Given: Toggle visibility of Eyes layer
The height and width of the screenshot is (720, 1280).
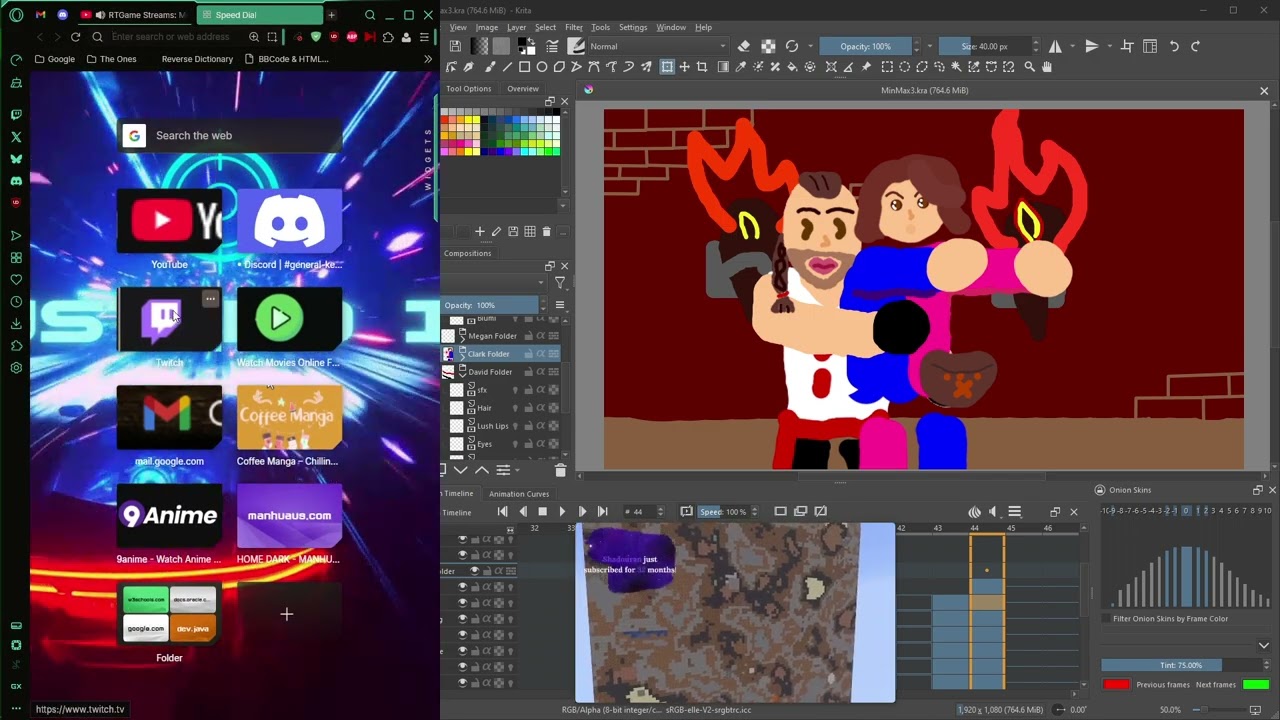Looking at the screenshot, I should [x=515, y=444].
